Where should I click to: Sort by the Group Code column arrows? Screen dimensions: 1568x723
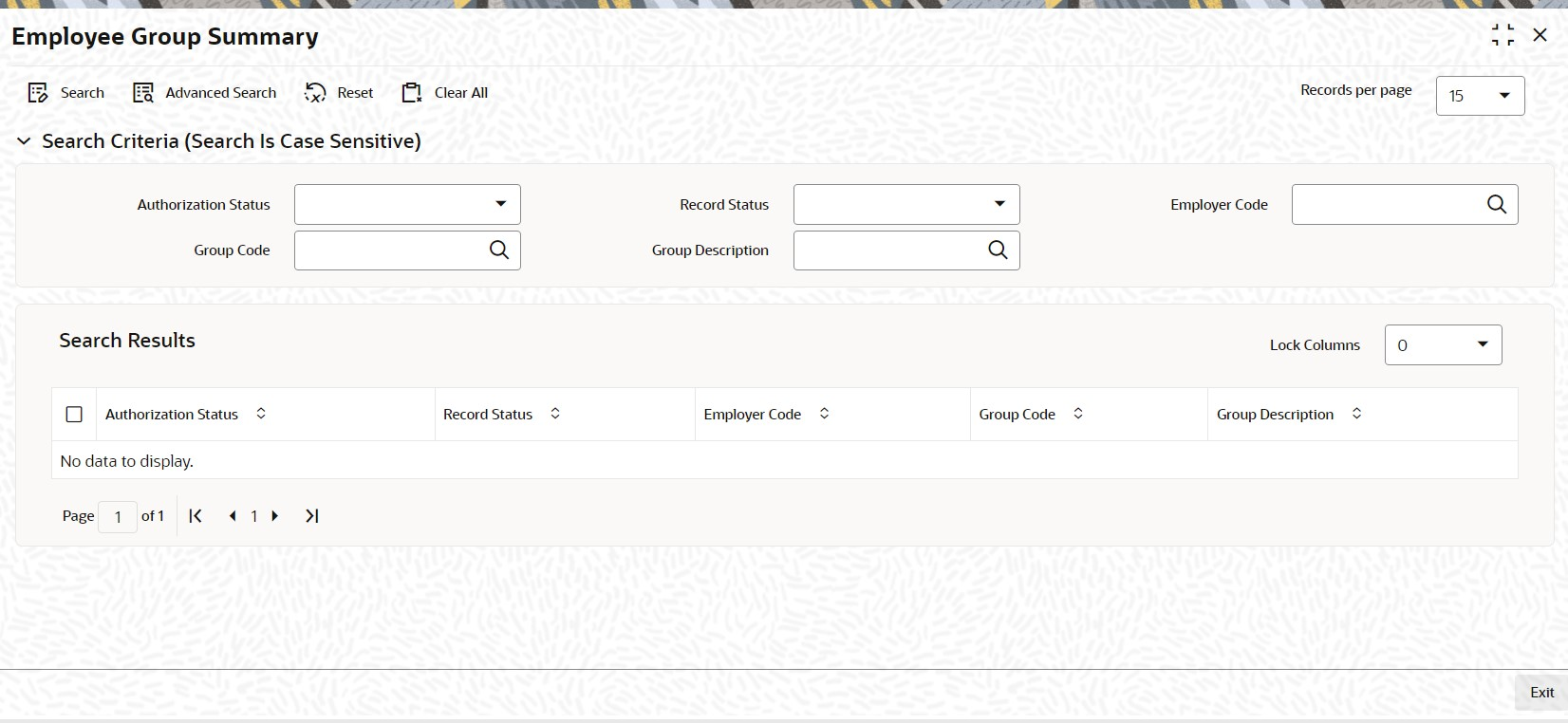click(1078, 414)
